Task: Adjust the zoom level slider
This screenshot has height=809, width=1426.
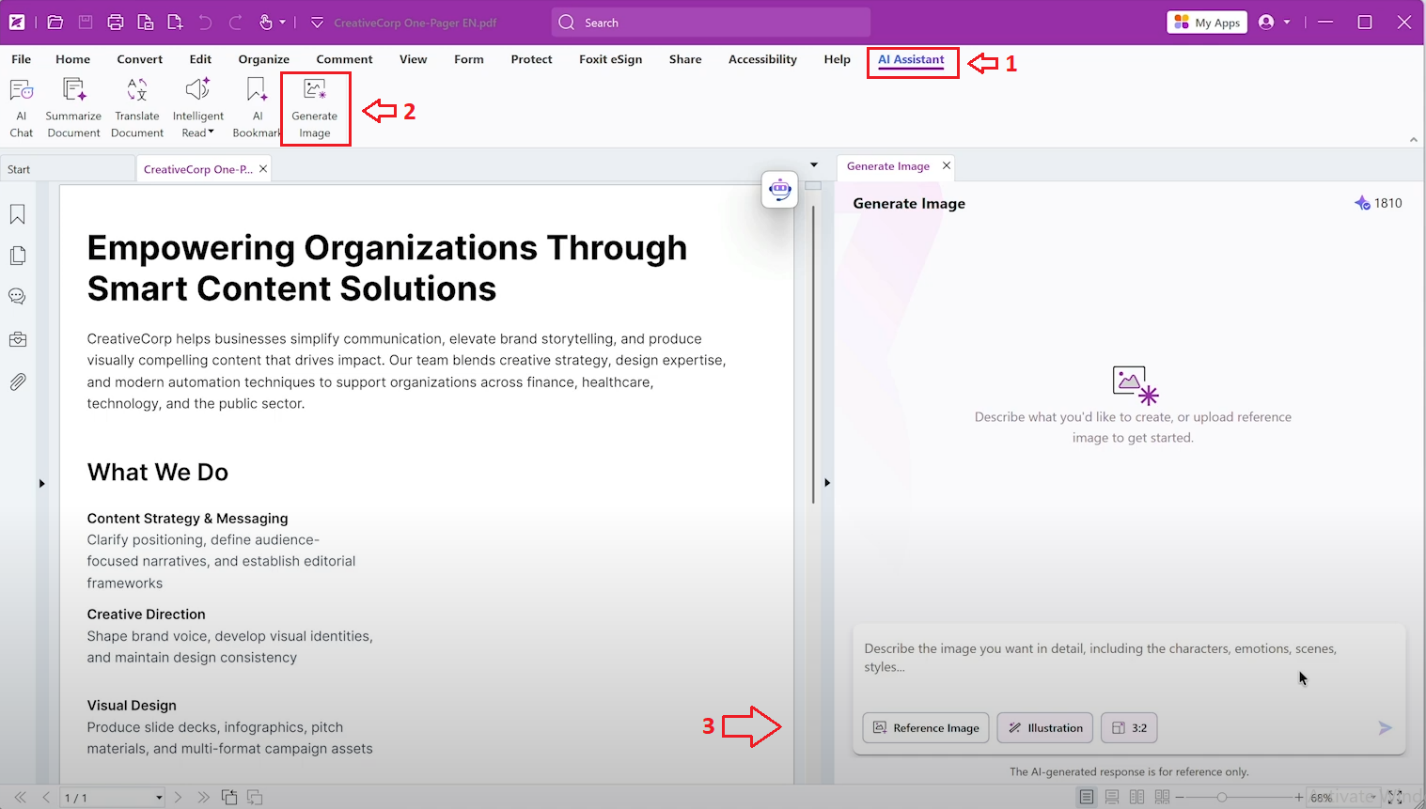Action: coord(1222,797)
